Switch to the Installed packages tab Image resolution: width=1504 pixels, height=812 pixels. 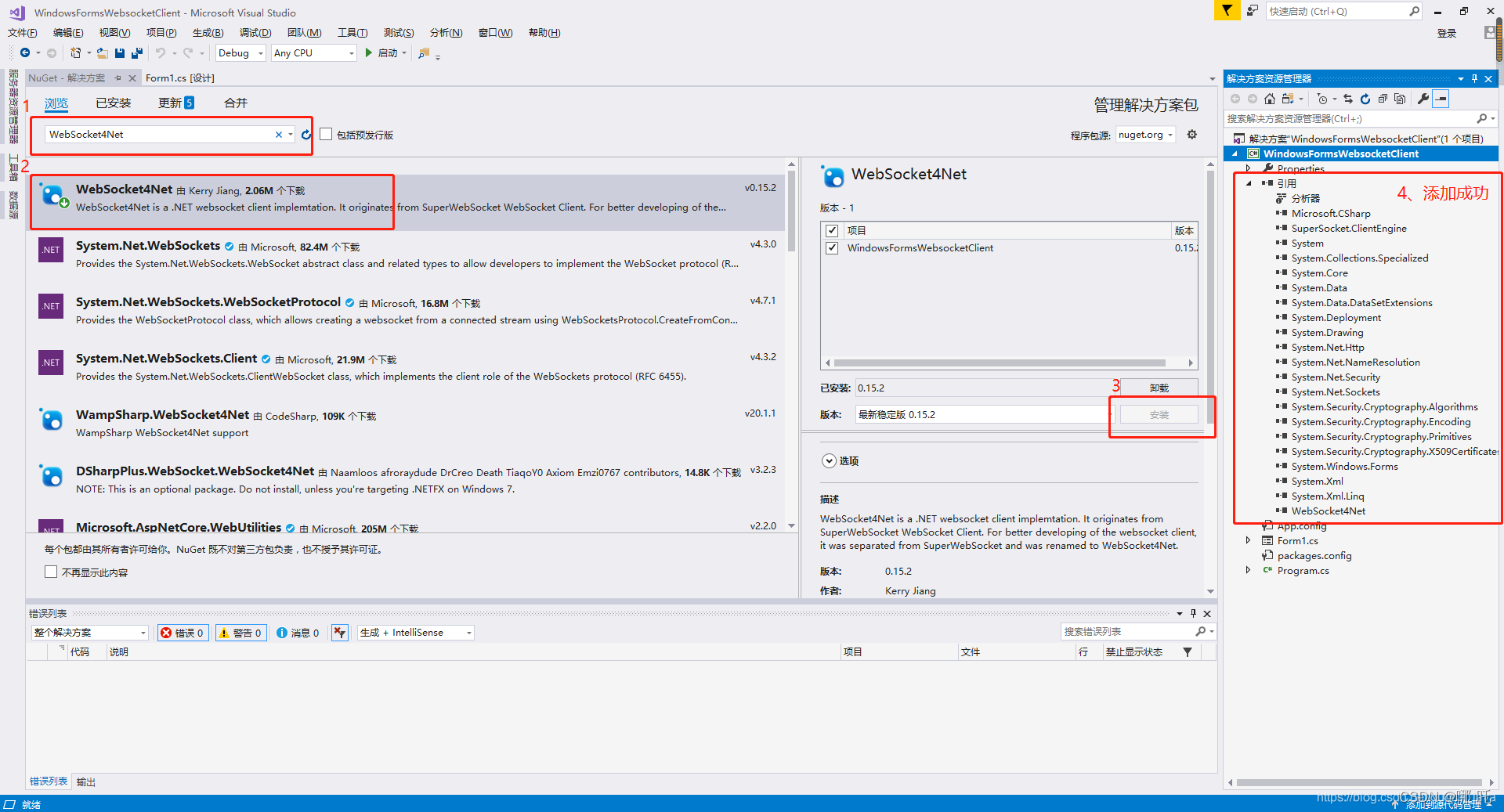[113, 103]
